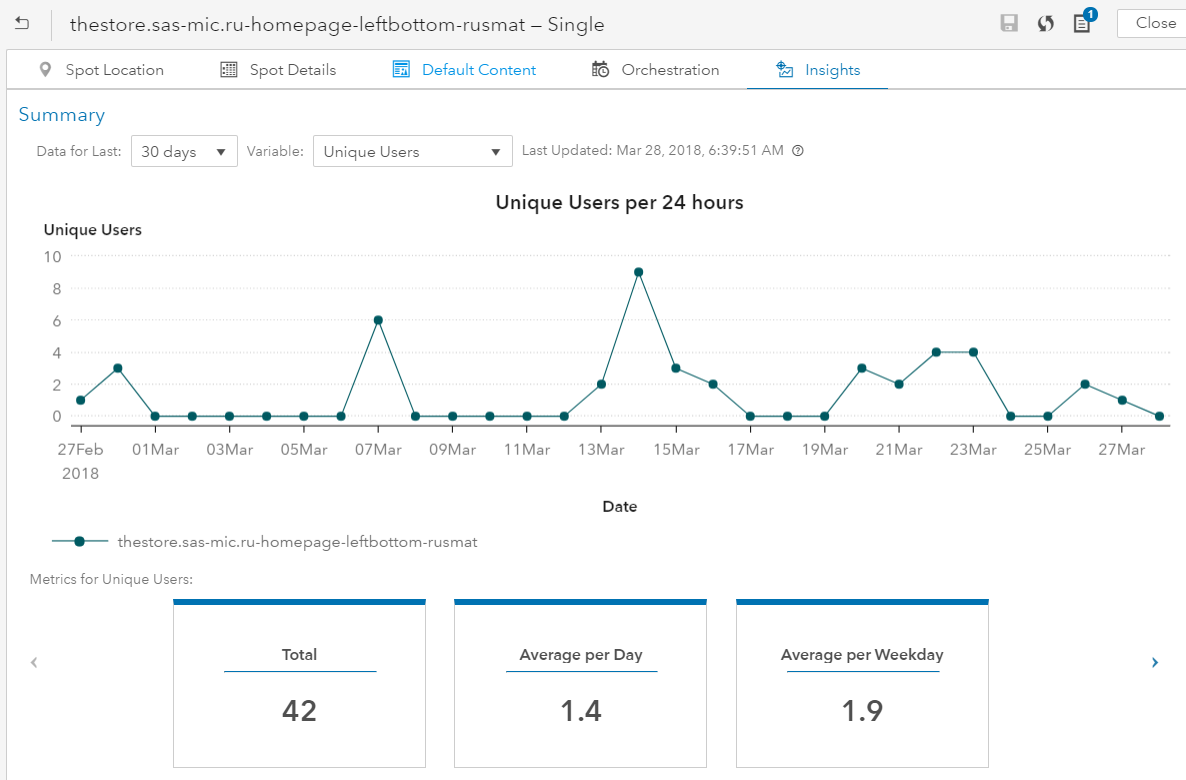Viewport: 1186px width, 780px height.
Task: Open the 30 days dropdown
Action: pyautogui.click(x=184, y=152)
